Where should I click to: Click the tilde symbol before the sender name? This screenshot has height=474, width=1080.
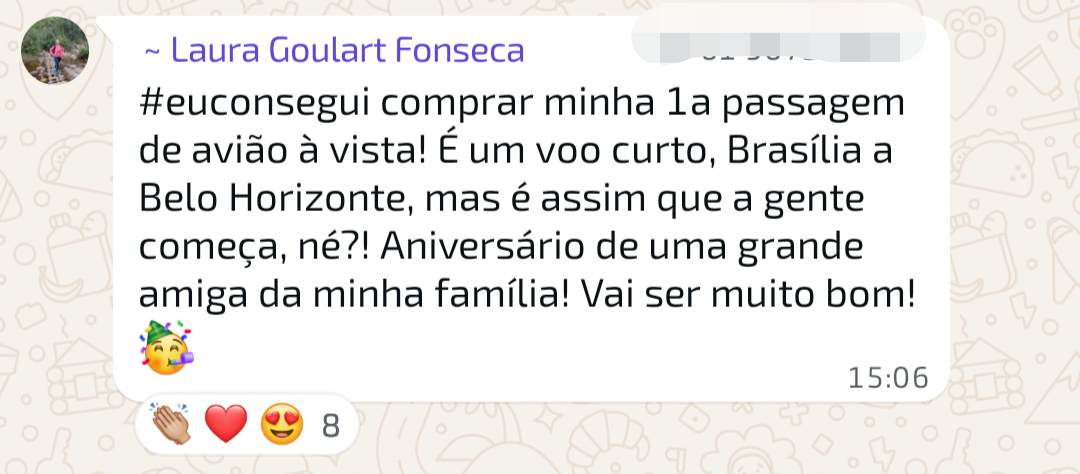(x=152, y=52)
